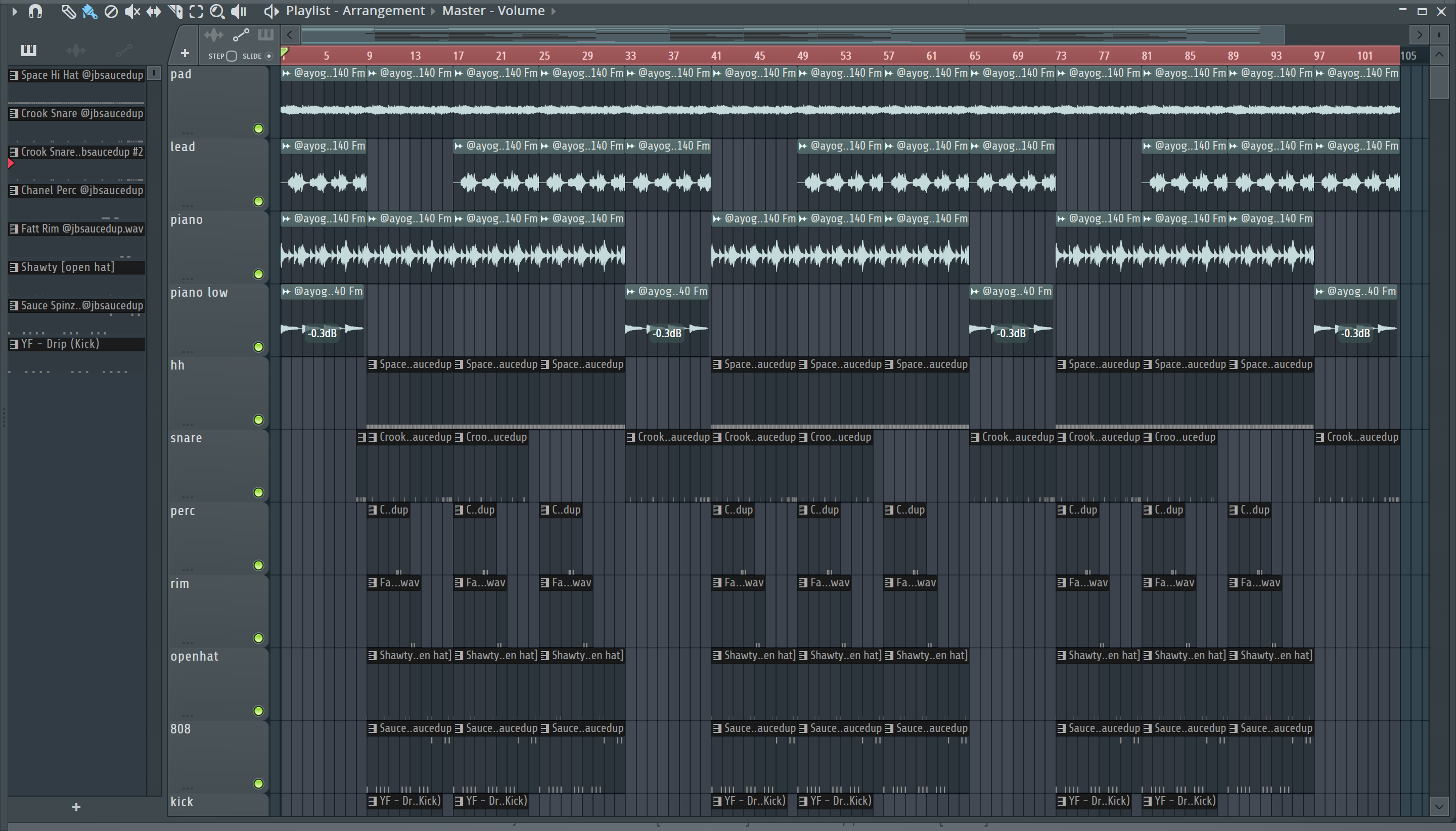Mute the pad track
This screenshot has width=1456, height=831.
click(x=258, y=129)
